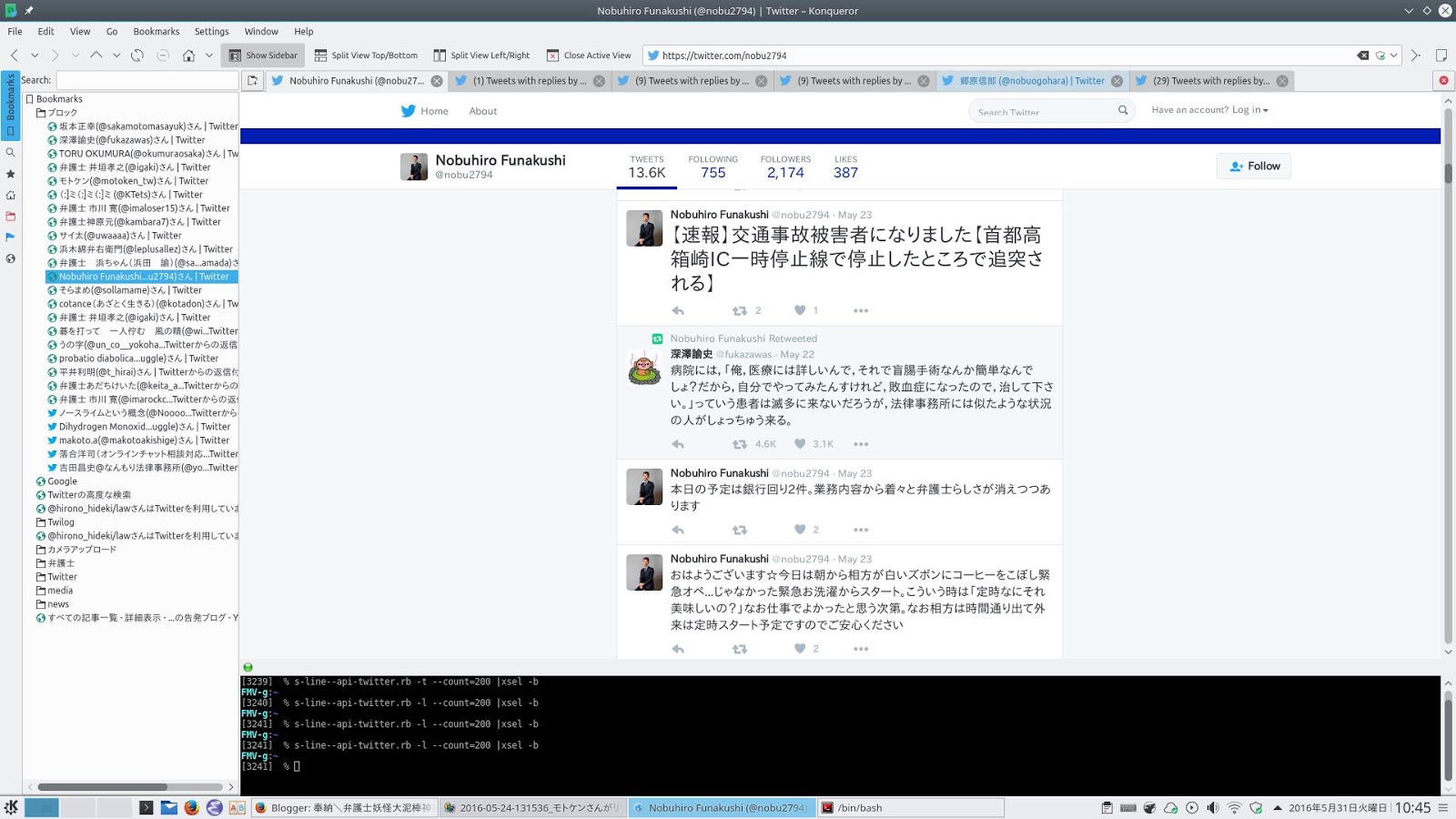This screenshot has height=819, width=1456.
Task: Open the Go menu
Action: [112, 31]
